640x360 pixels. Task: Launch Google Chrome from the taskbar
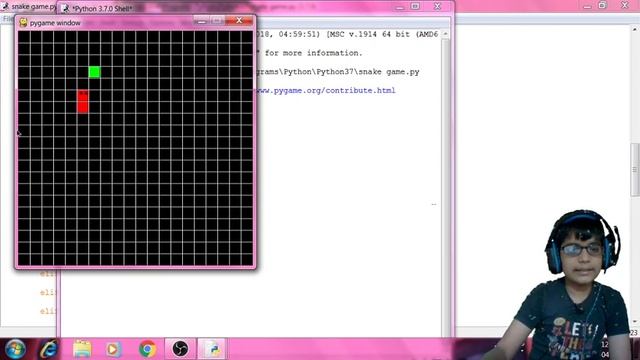click(x=147, y=349)
